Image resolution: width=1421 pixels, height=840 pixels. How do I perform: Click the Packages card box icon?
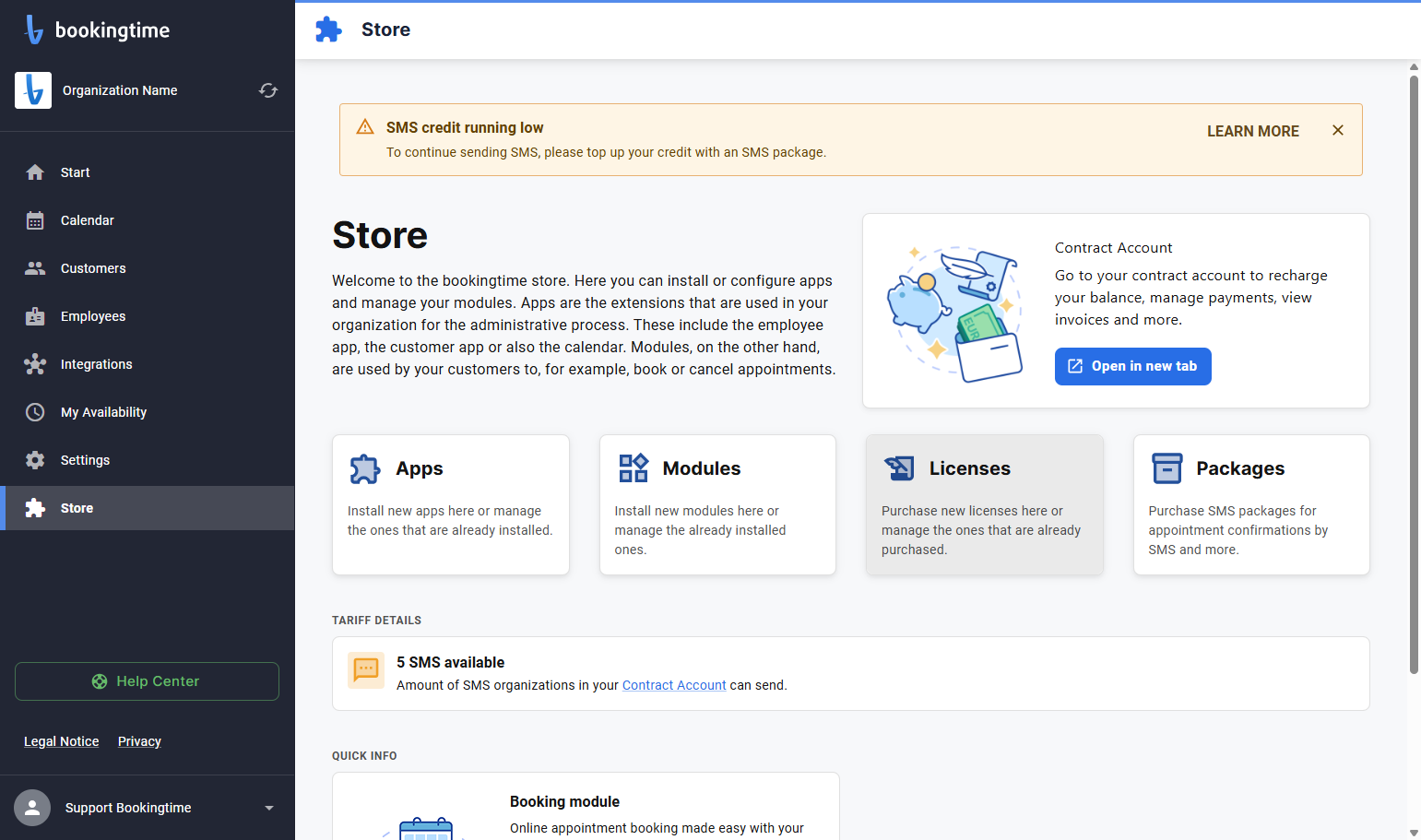click(x=1167, y=468)
